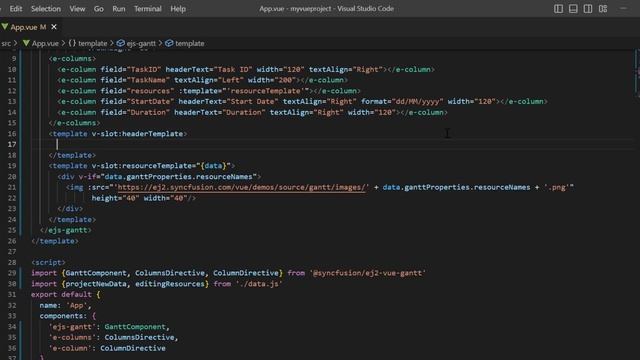Click 'projectNewData' on line 30
Viewport: 640px width, 360px height.
(x=96, y=284)
